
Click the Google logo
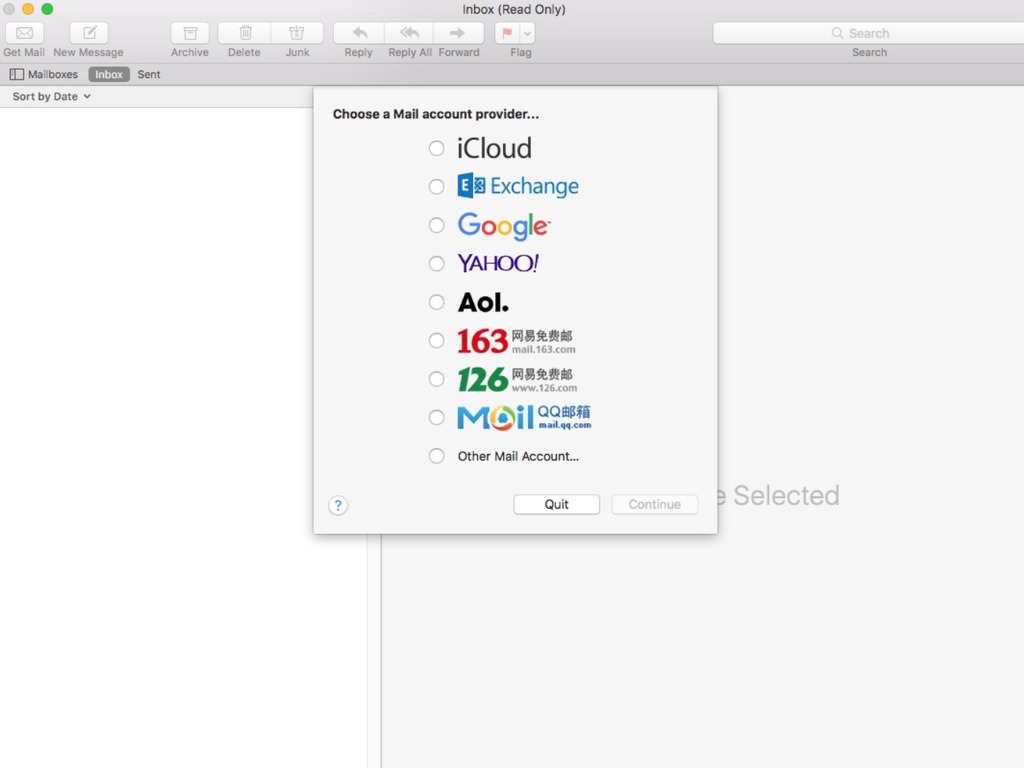504,226
